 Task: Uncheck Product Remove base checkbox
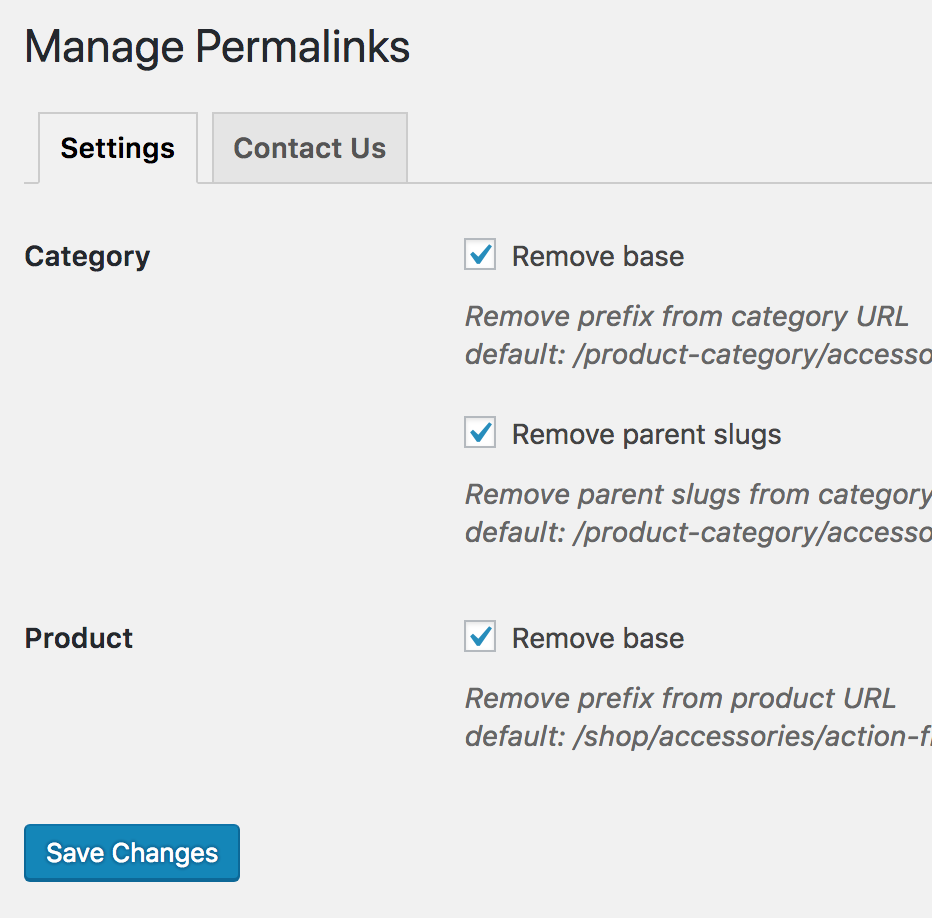(480, 636)
